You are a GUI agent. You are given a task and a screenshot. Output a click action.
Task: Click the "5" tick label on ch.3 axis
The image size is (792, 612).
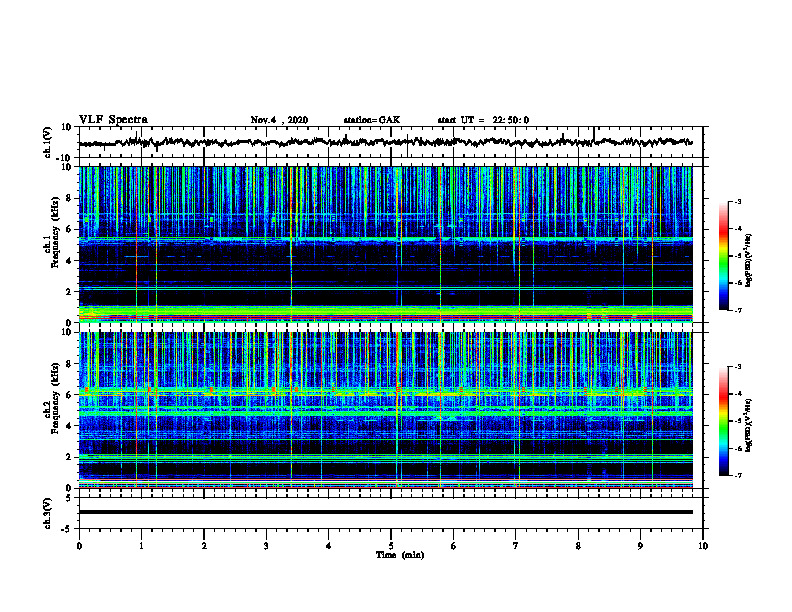tap(69, 498)
